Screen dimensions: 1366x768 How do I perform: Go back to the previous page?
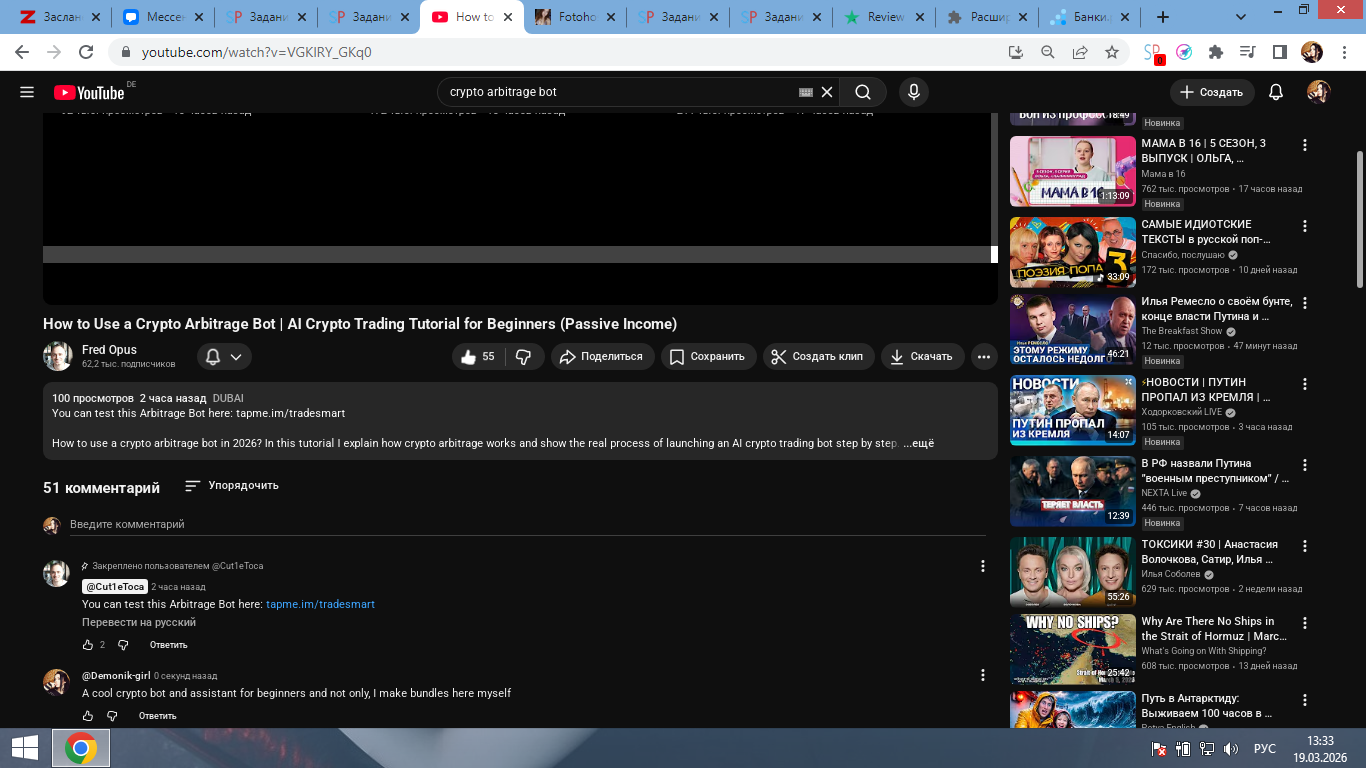[x=24, y=52]
